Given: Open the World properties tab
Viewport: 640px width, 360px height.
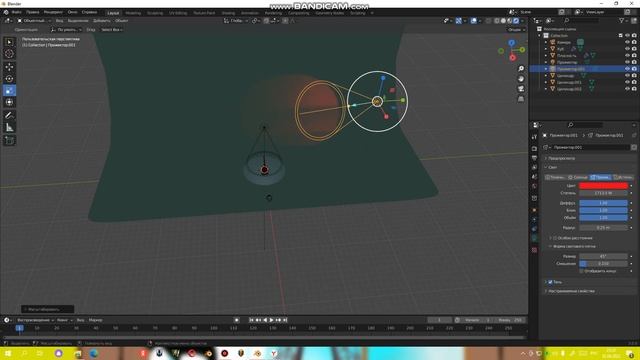Looking at the screenshot, I should [x=534, y=186].
